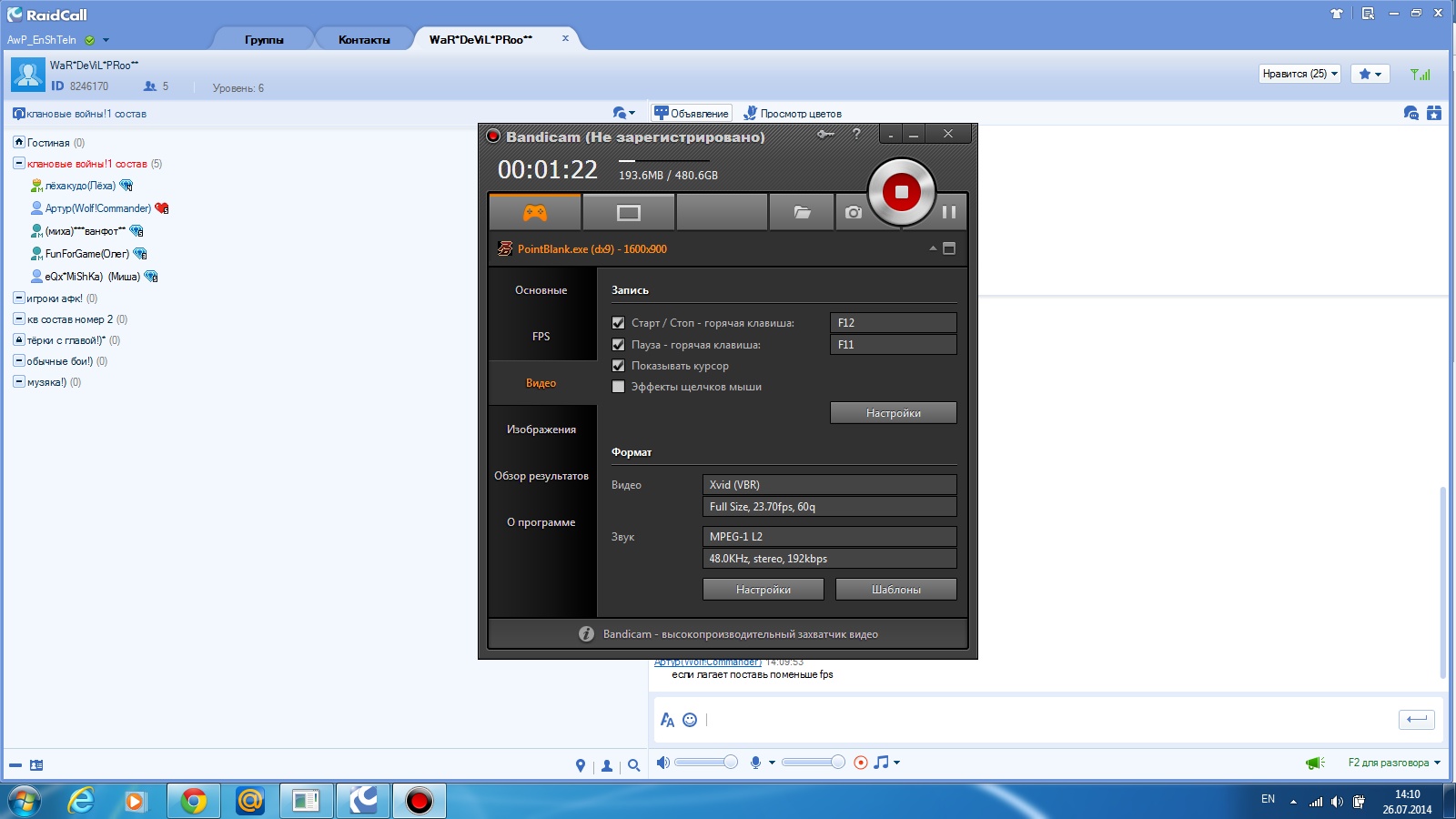Viewport: 1456px width, 819px height.
Task: Click the green megaphone icon
Action: [1315, 763]
